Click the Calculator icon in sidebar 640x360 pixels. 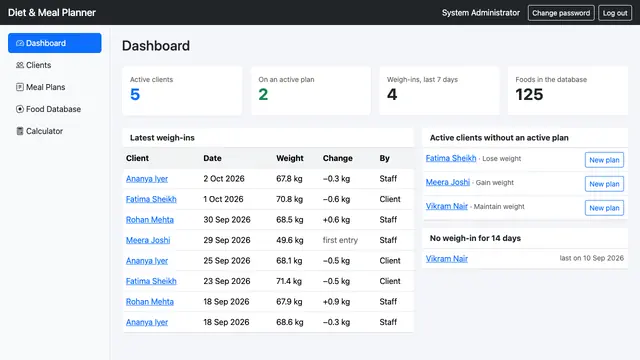[20, 131]
